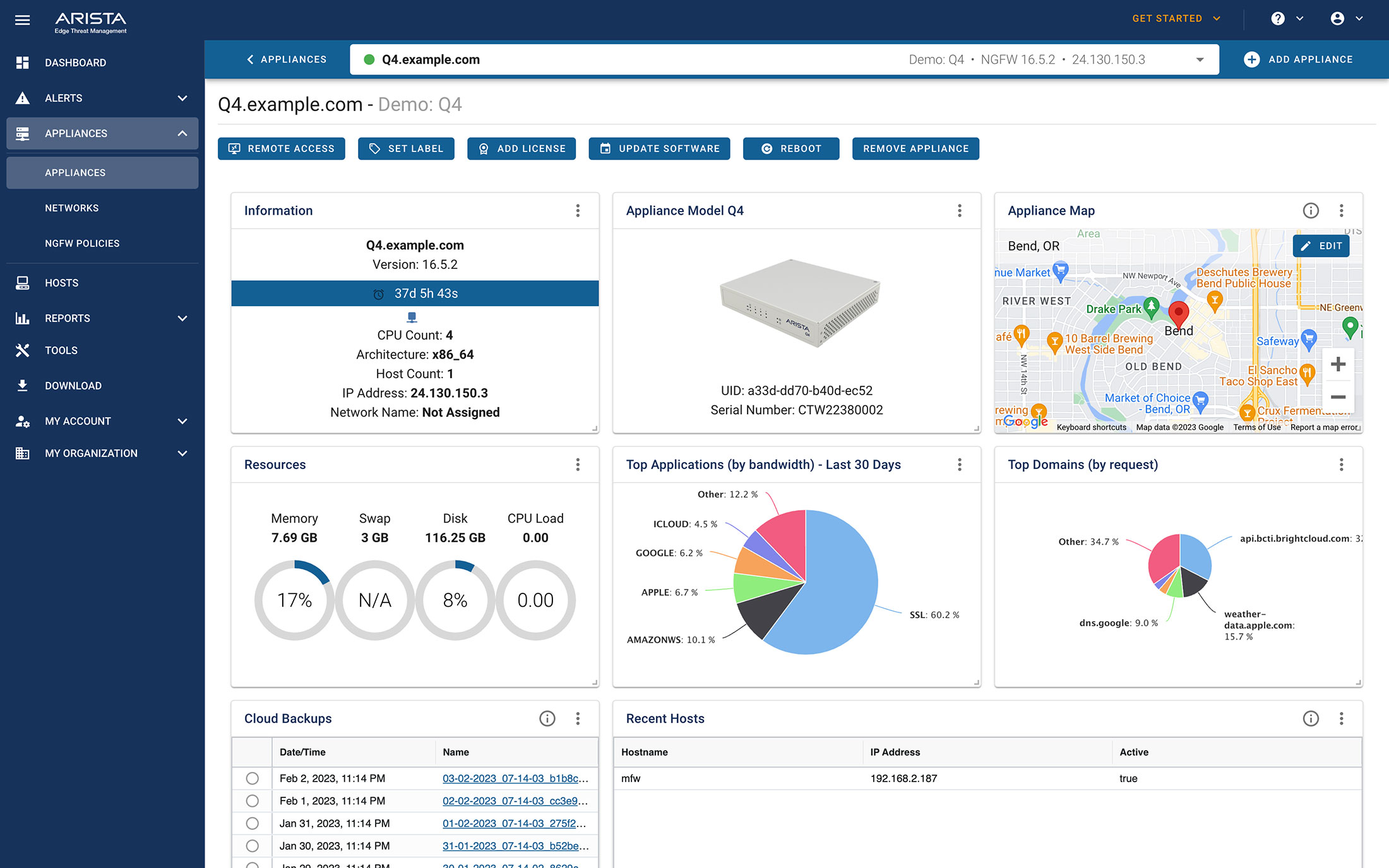
Task: Open Cloud Backups three-dot menu
Action: pyautogui.click(x=578, y=718)
